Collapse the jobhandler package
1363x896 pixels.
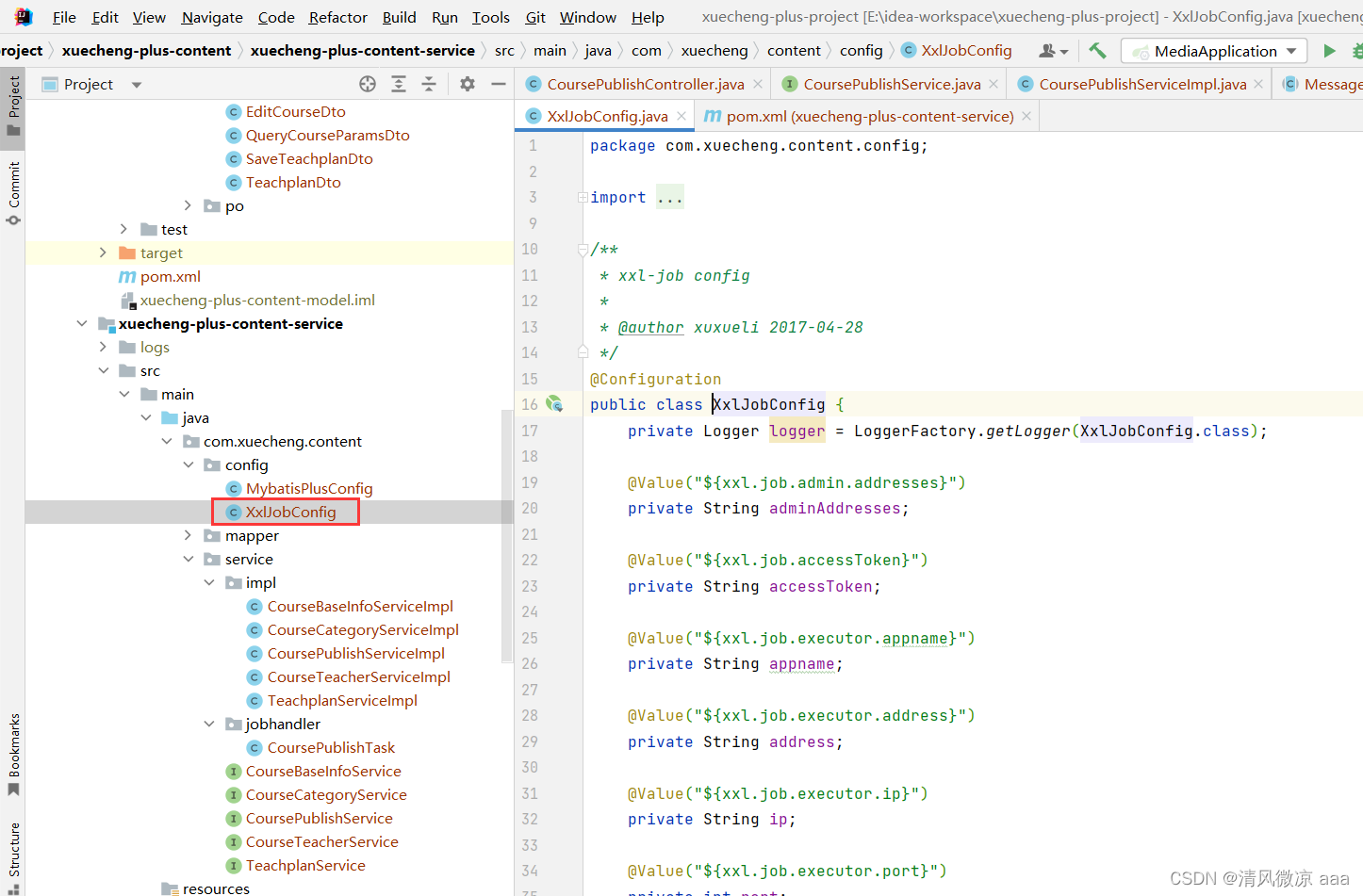tap(209, 724)
